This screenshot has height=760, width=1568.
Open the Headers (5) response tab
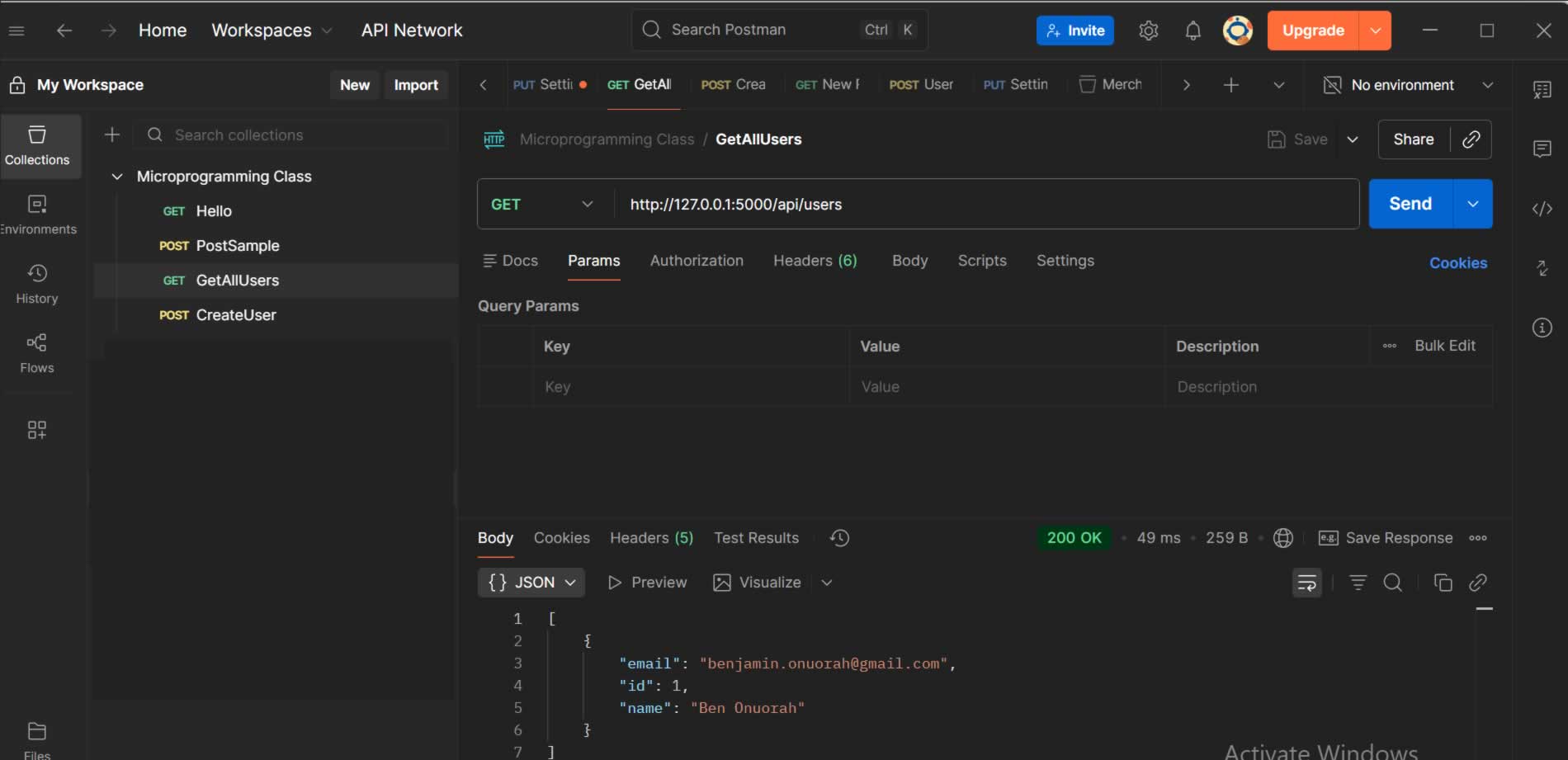651,538
